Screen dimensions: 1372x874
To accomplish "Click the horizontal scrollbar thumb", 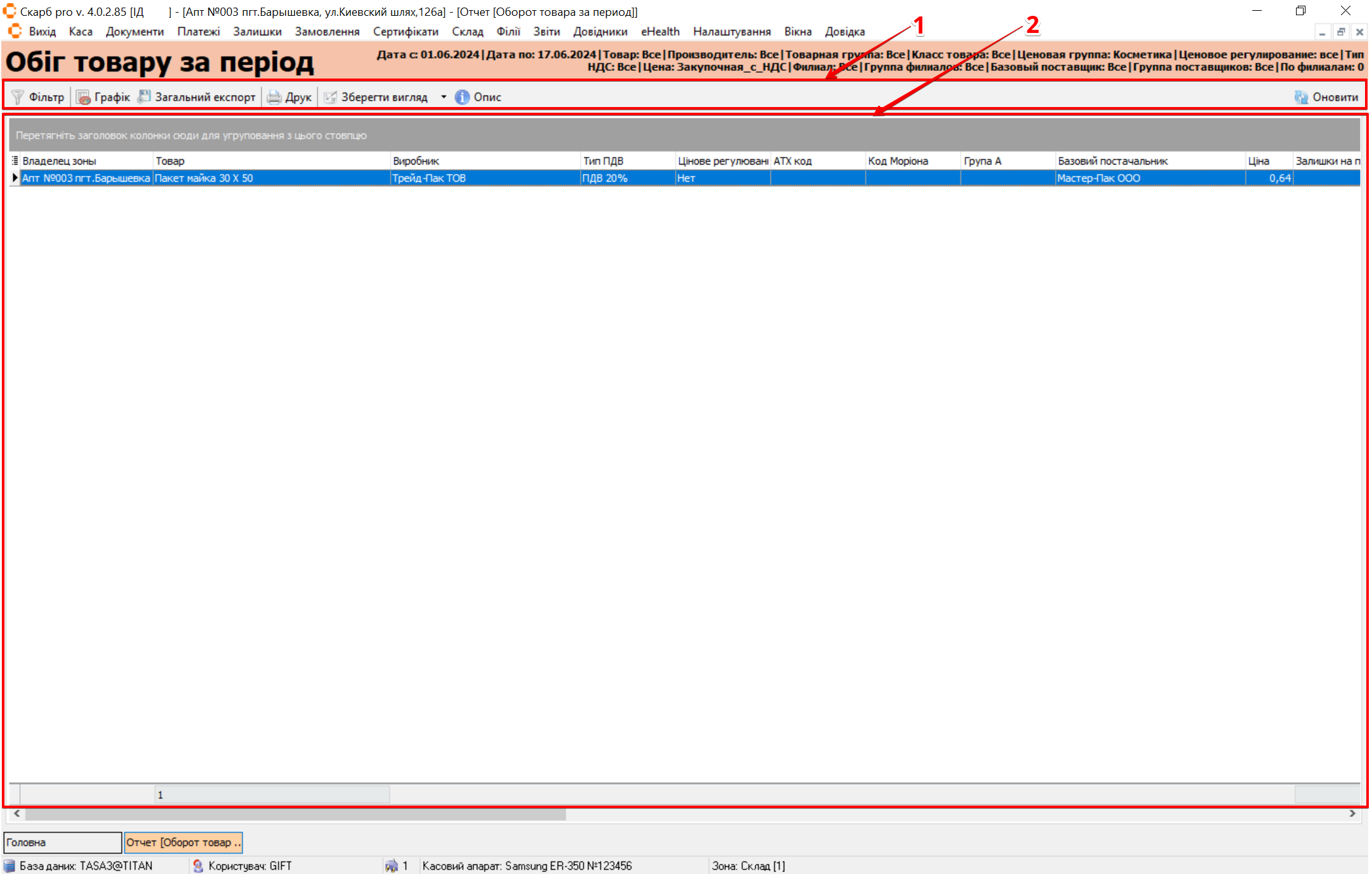I will [295, 814].
